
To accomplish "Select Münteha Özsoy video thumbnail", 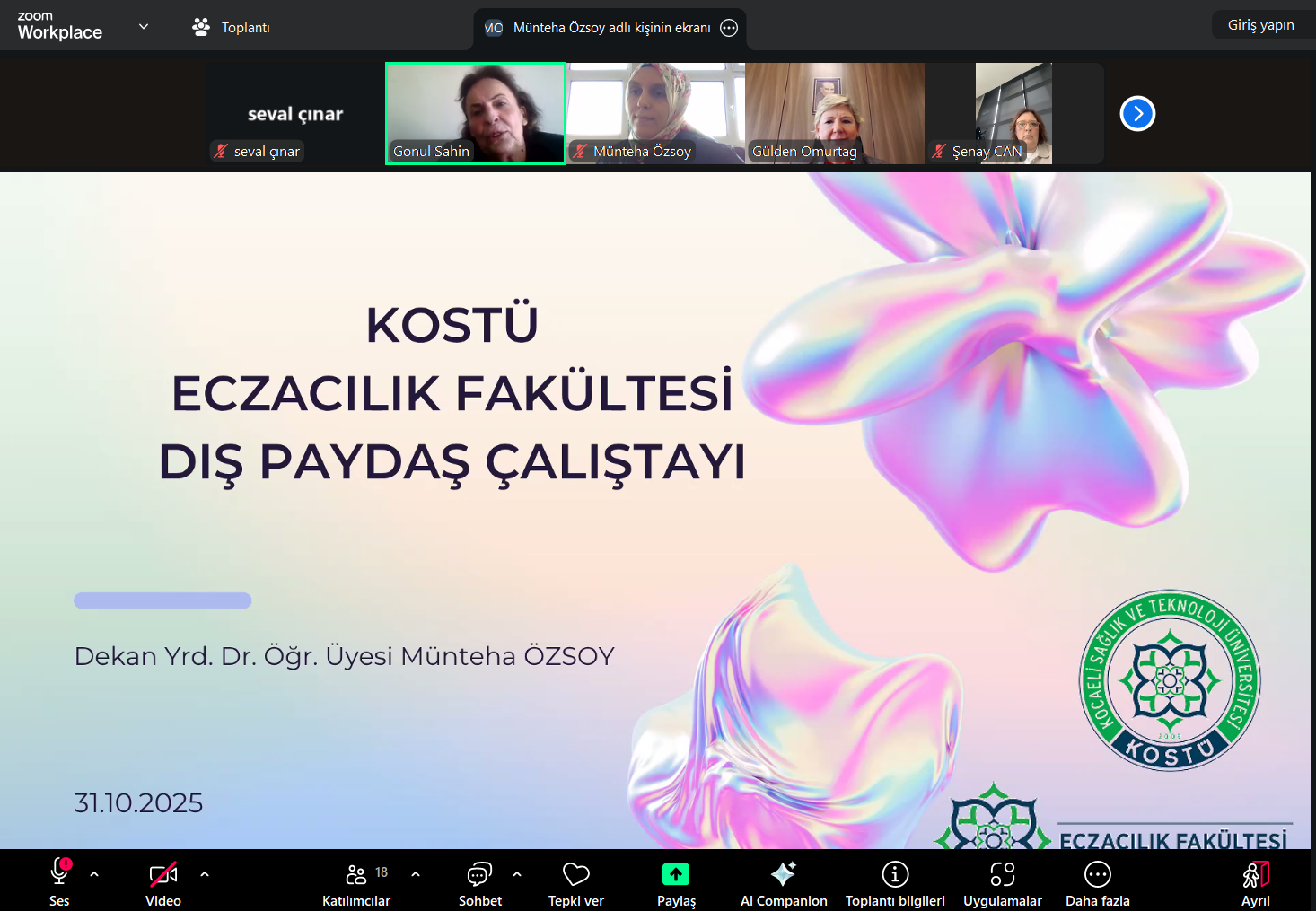I will click(656, 113).
